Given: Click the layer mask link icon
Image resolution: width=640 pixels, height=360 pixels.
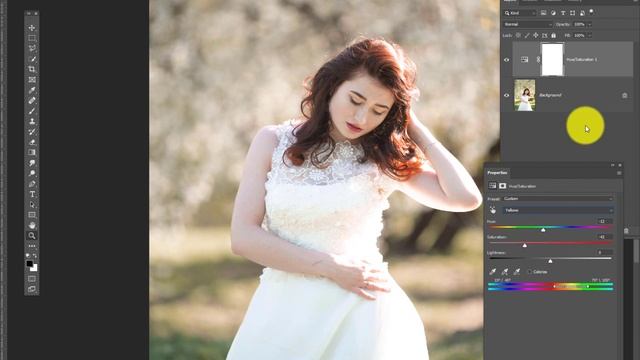Looking at the screenshot, I should [538, 60].
